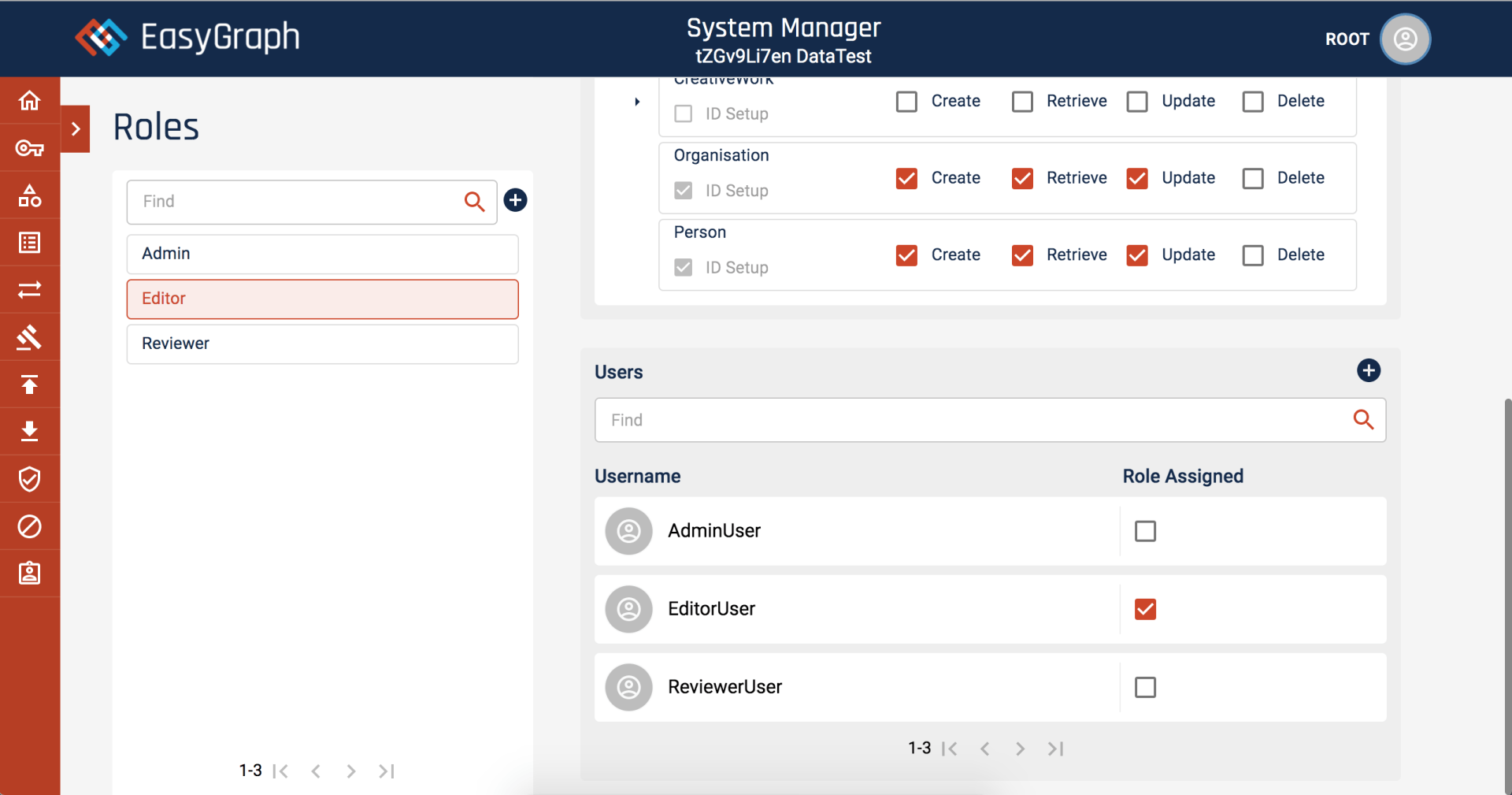The width and height of the screenshot is (1512, 795).
Task: Open the ROOT user account menu
Action: pos(1405,39)
